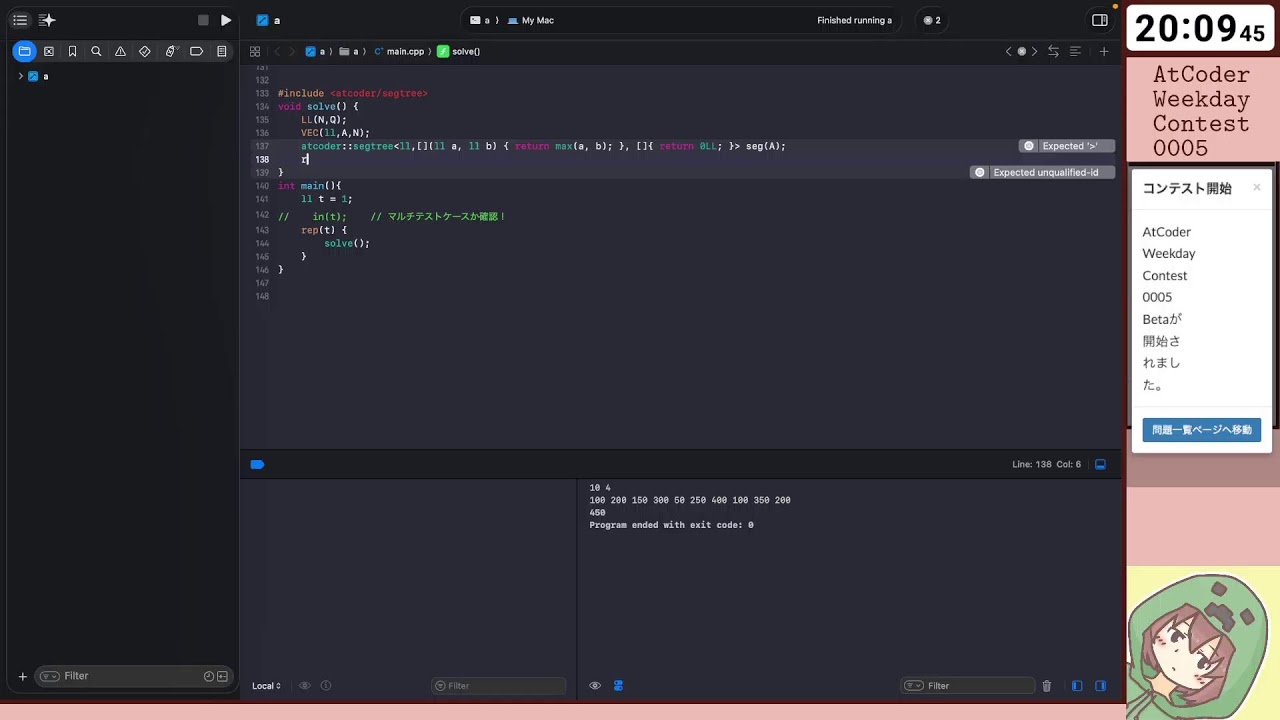The width and height of the screenshot is (1280, 720).
Task: Go back in editor history
Action: click(277, 51)
